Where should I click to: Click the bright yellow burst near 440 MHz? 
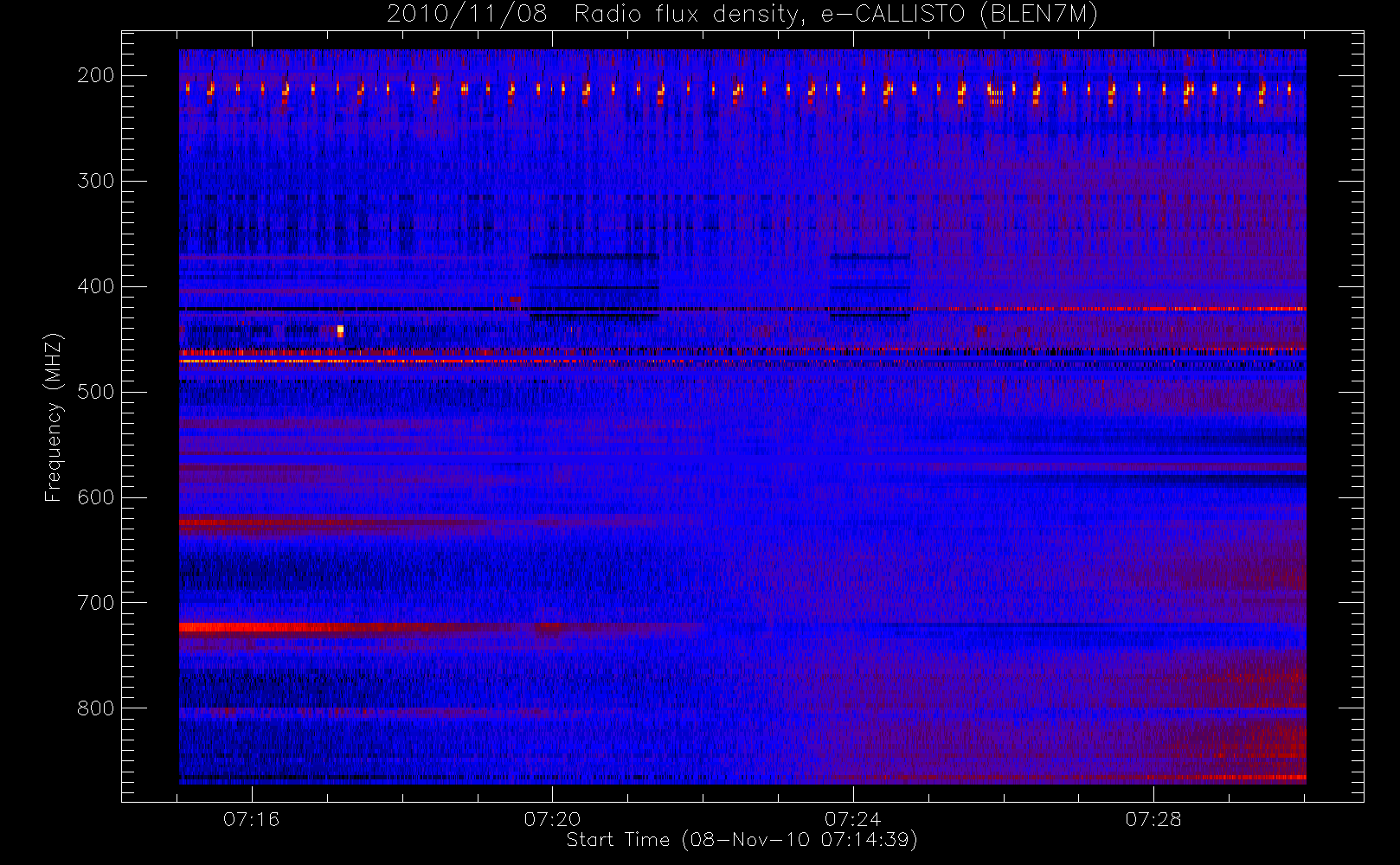click(x=340, y=330)
